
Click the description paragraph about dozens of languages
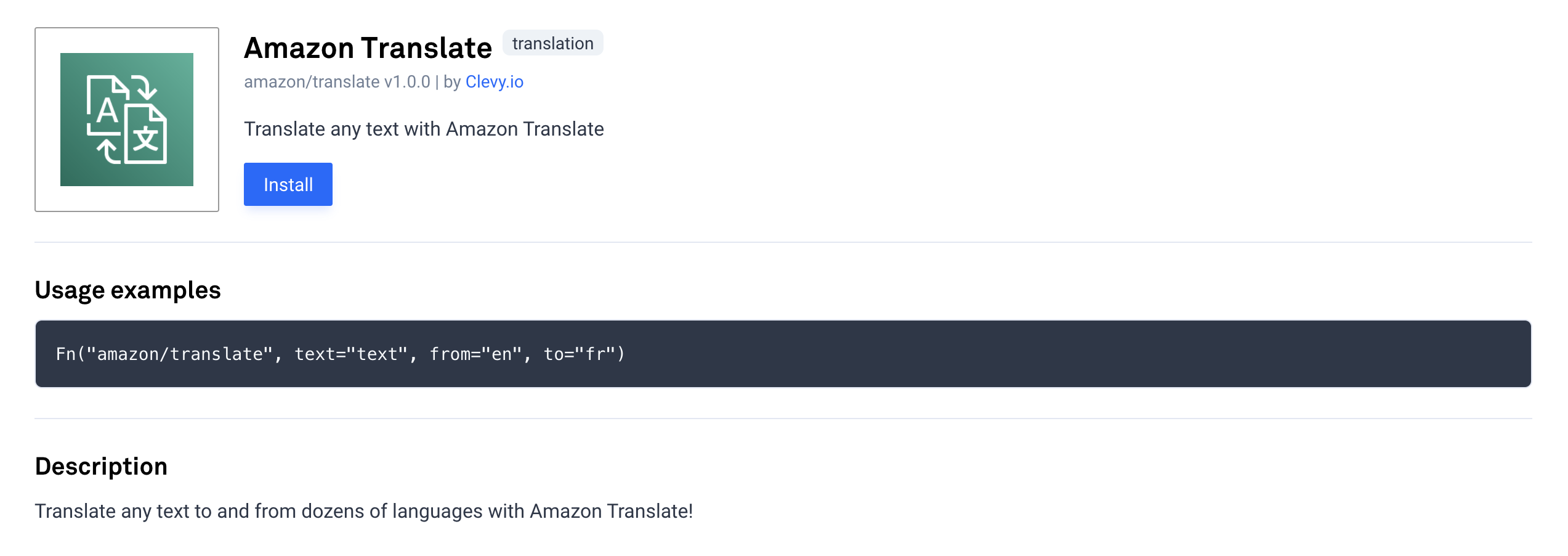tap(363, 511)
